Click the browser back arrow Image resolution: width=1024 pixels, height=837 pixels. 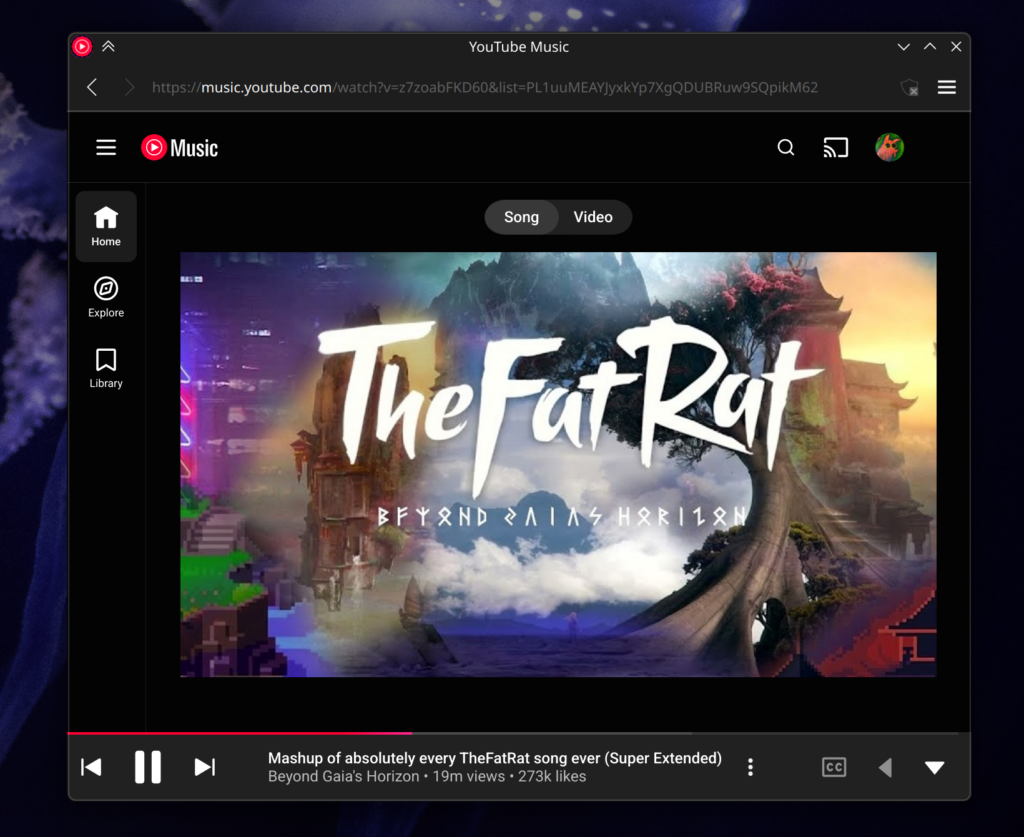pos(92,87)
